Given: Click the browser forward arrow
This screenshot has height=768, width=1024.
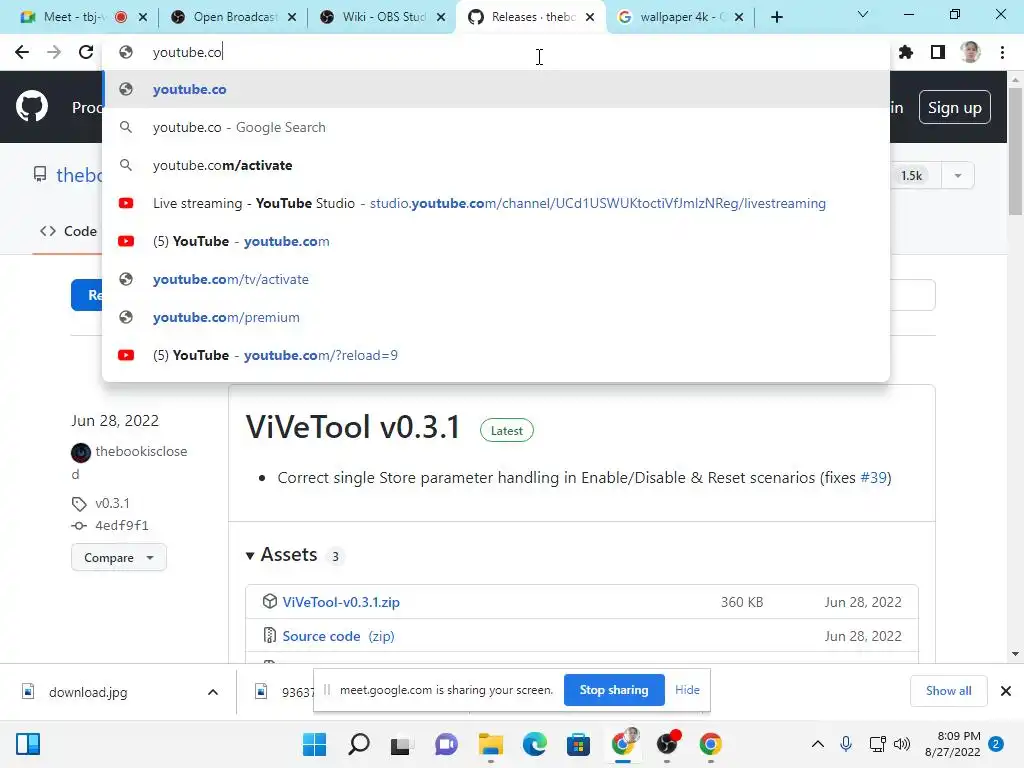Looking at the screenshot, I should [x=54, y=52].
